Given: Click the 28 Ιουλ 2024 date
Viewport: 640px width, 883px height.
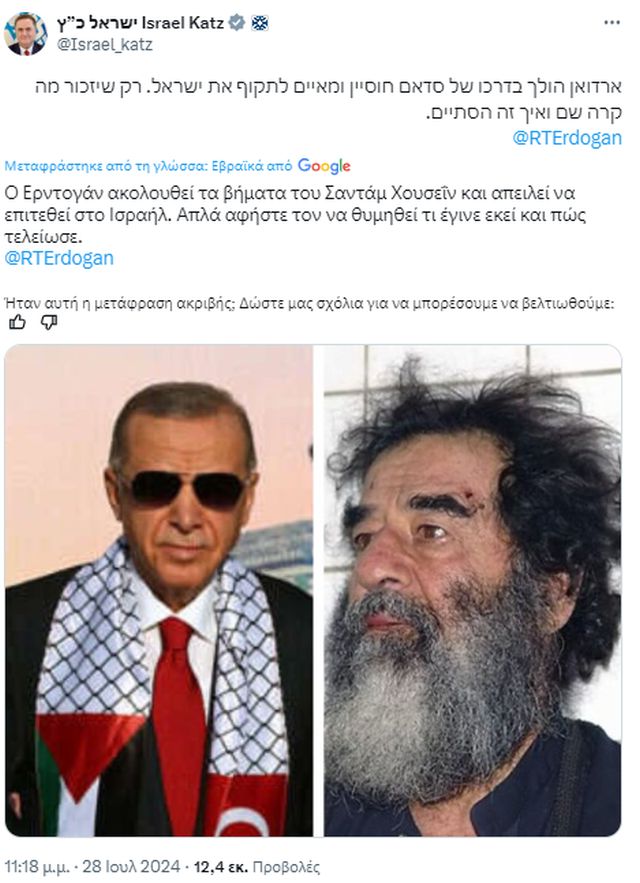Looking at the screenshot, I should pos(131,866).
